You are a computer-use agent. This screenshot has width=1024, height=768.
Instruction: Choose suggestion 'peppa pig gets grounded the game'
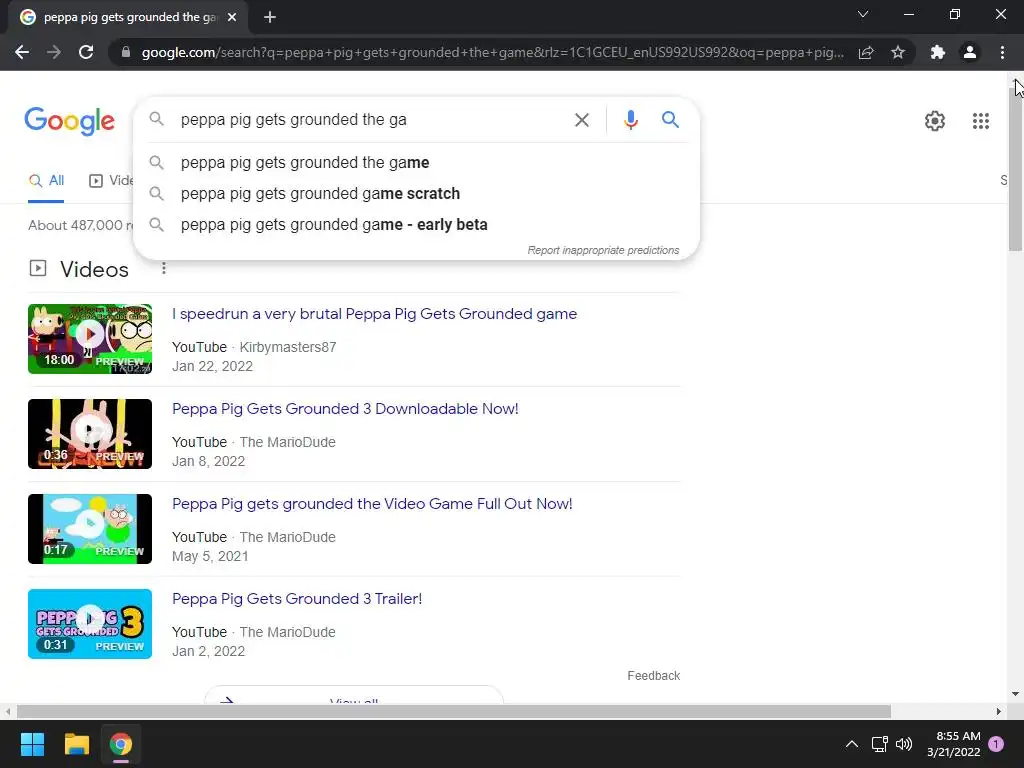416,163
